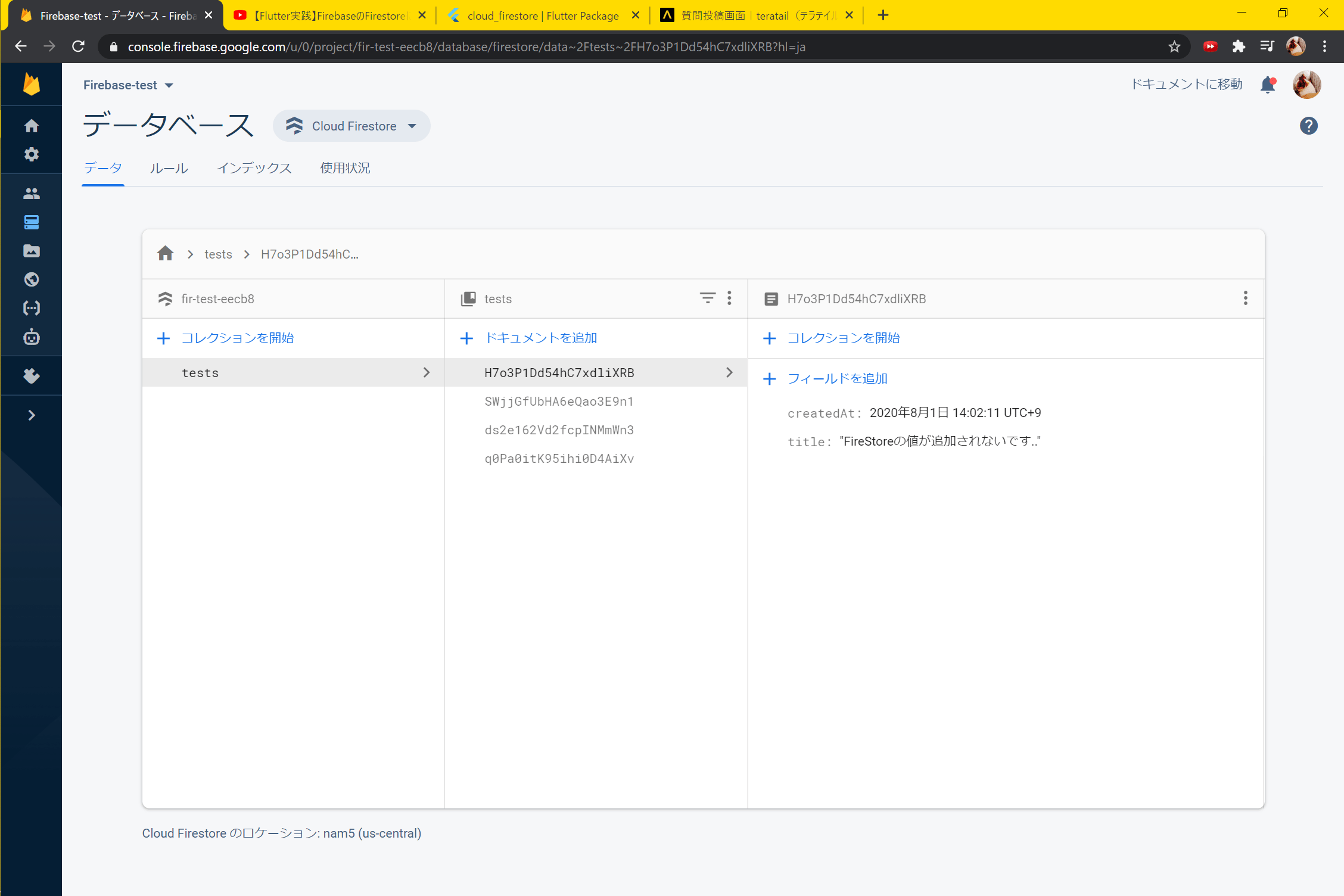Click フィールドを追加 button

point(826,378)
